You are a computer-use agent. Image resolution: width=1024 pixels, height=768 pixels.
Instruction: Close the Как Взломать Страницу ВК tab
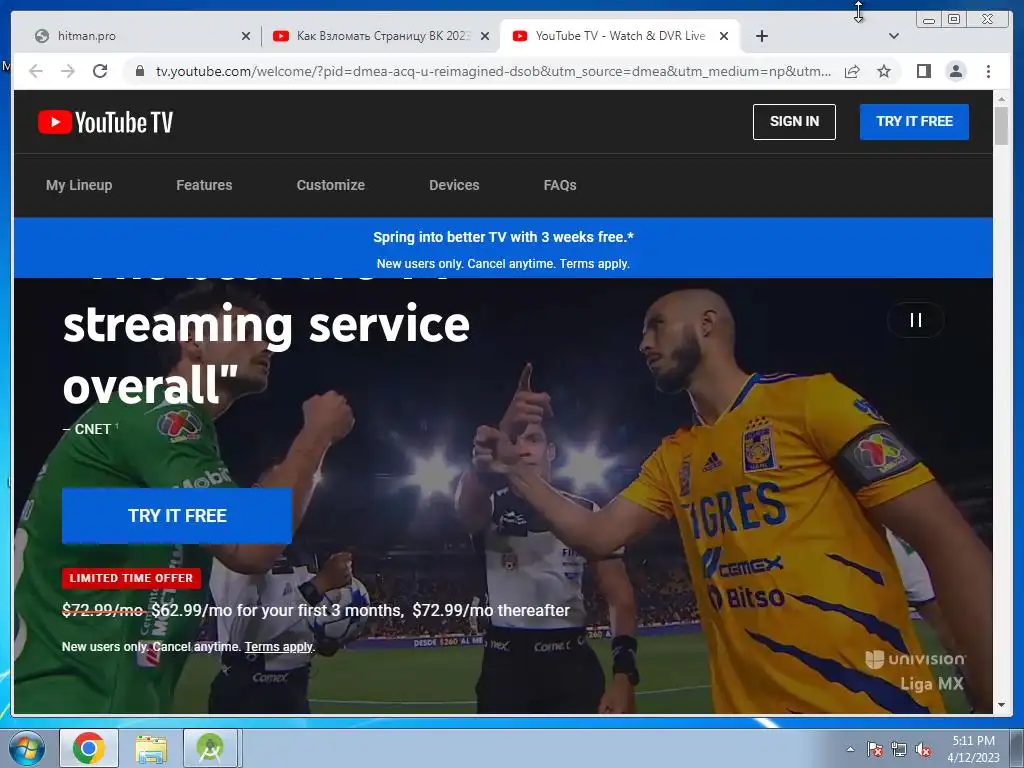[x=485, y=36]
